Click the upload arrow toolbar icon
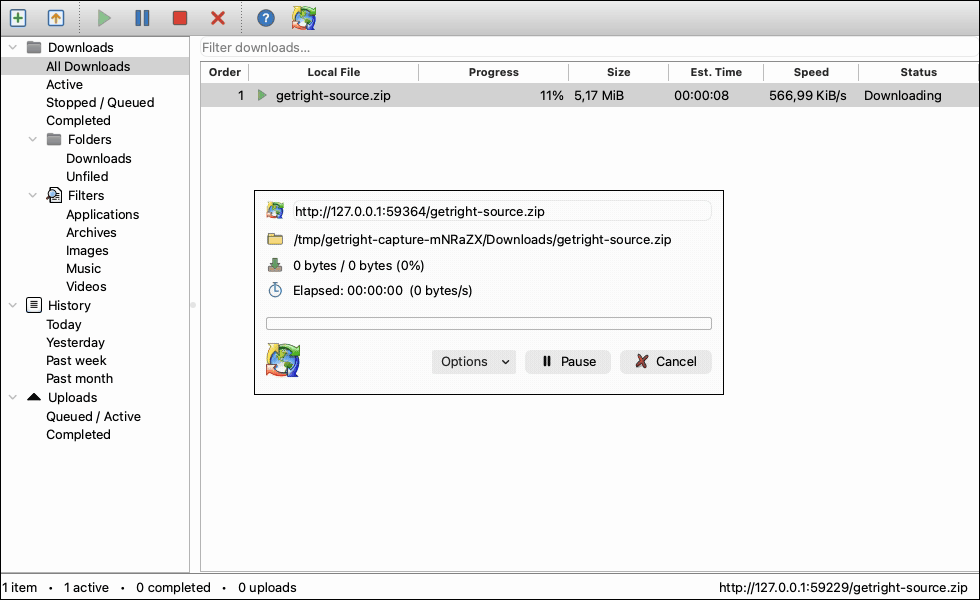Image resolution: width=980 pixels, height=600 pixels. point(56,18)
